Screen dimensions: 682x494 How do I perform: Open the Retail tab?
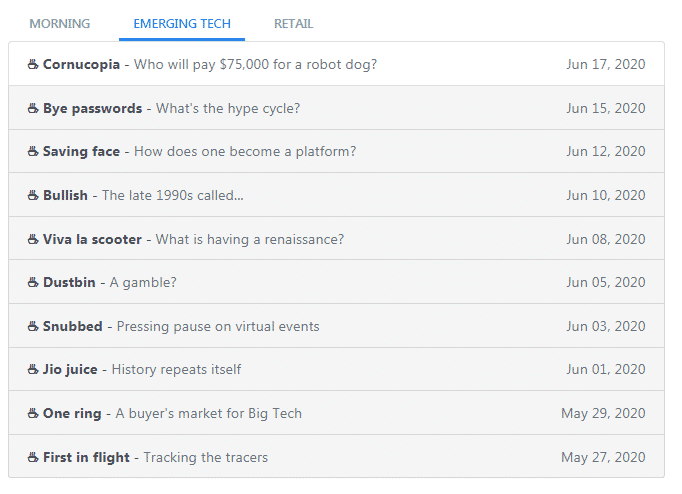pos(294,23)
